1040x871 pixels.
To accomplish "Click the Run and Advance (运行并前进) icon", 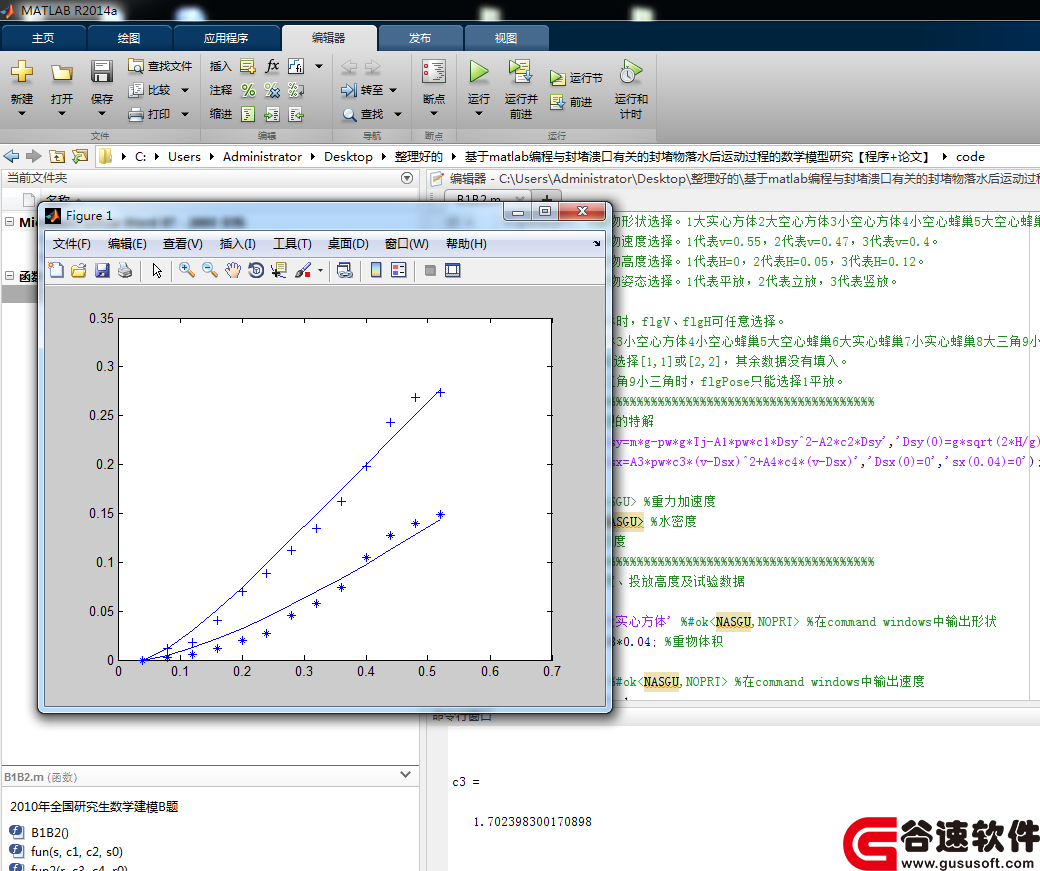I will point(521,71).
